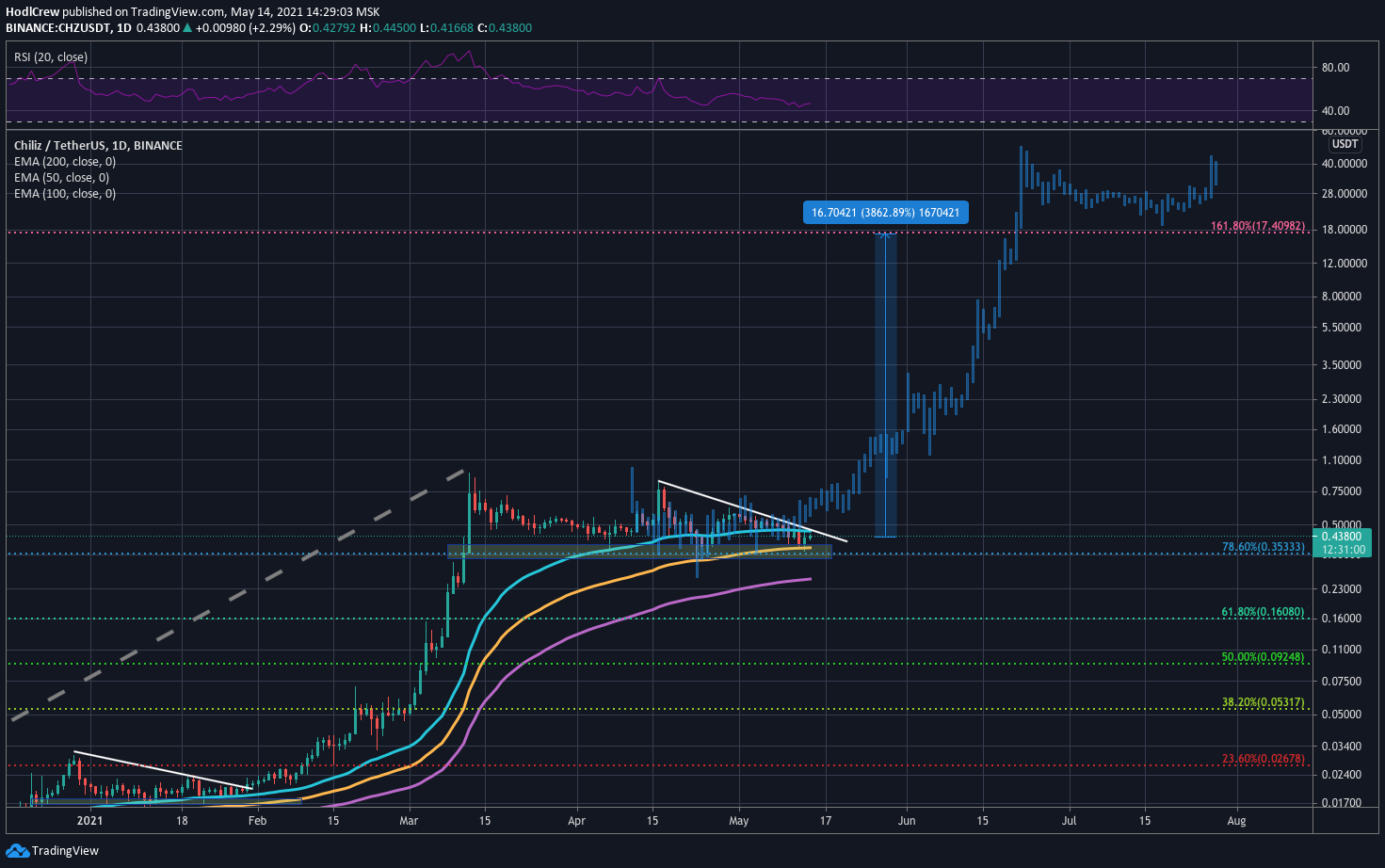The height and width of the screenshot is (868, 1385).
Task: Click the 78.60%(0.35333) Fibonacci level label
Action: click(1263, 547)
